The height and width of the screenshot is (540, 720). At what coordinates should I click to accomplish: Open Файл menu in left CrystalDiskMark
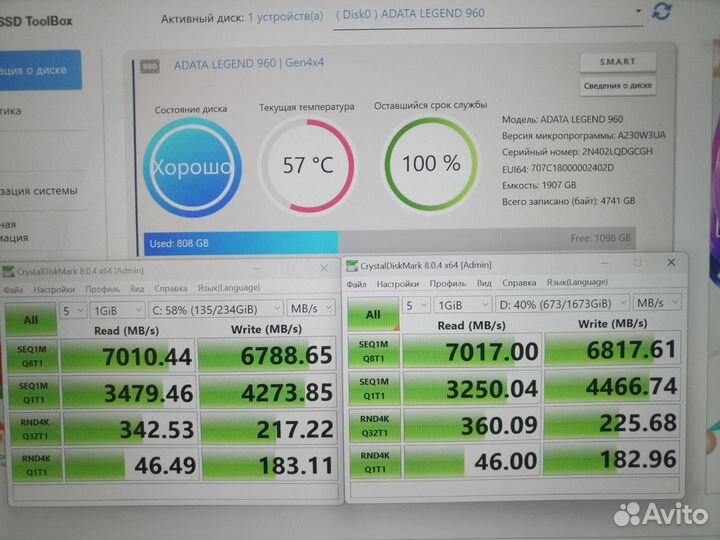click(13, 290)
